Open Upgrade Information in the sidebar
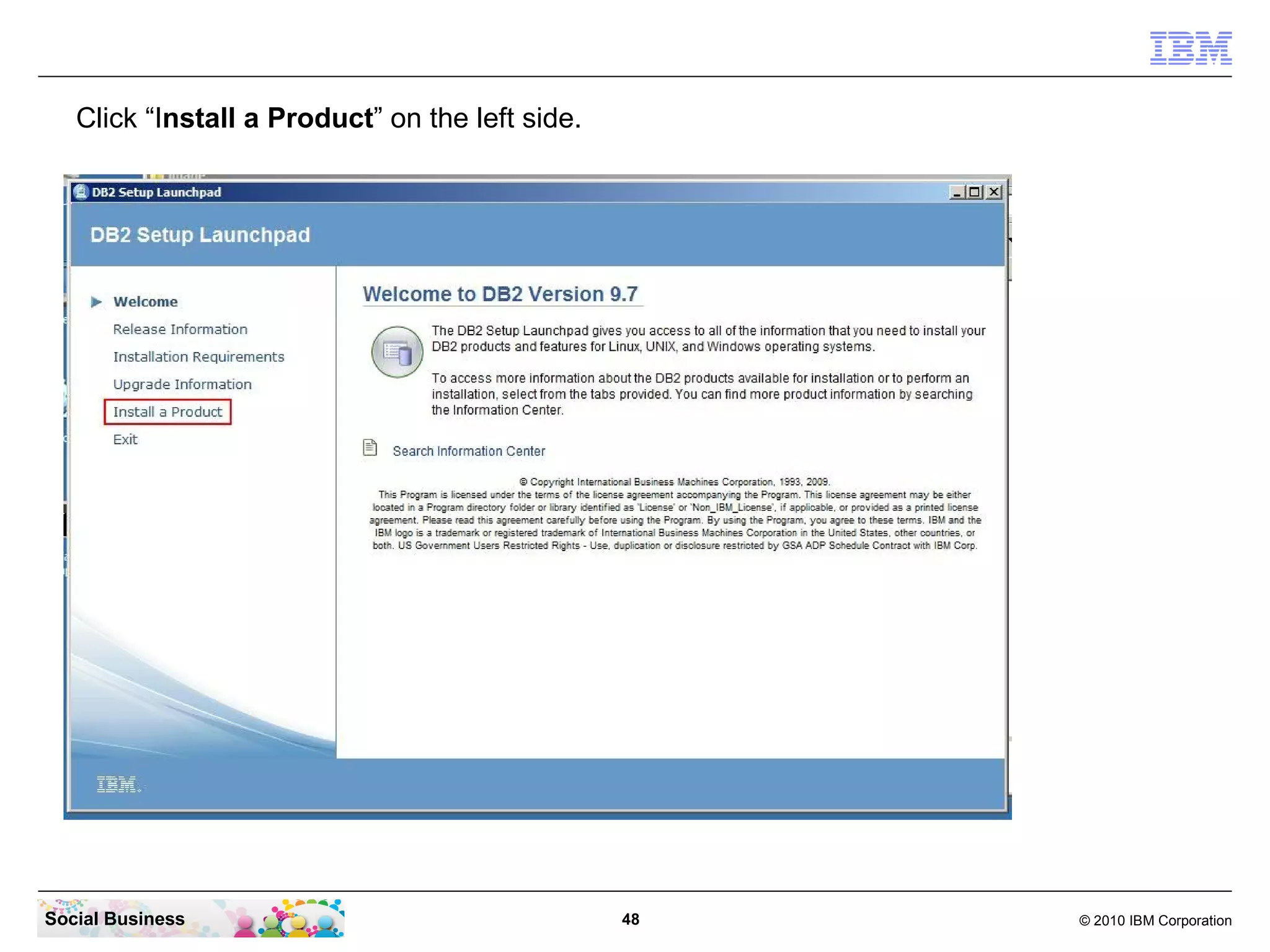The image size is (1270, 952). [x=182, y=384]
